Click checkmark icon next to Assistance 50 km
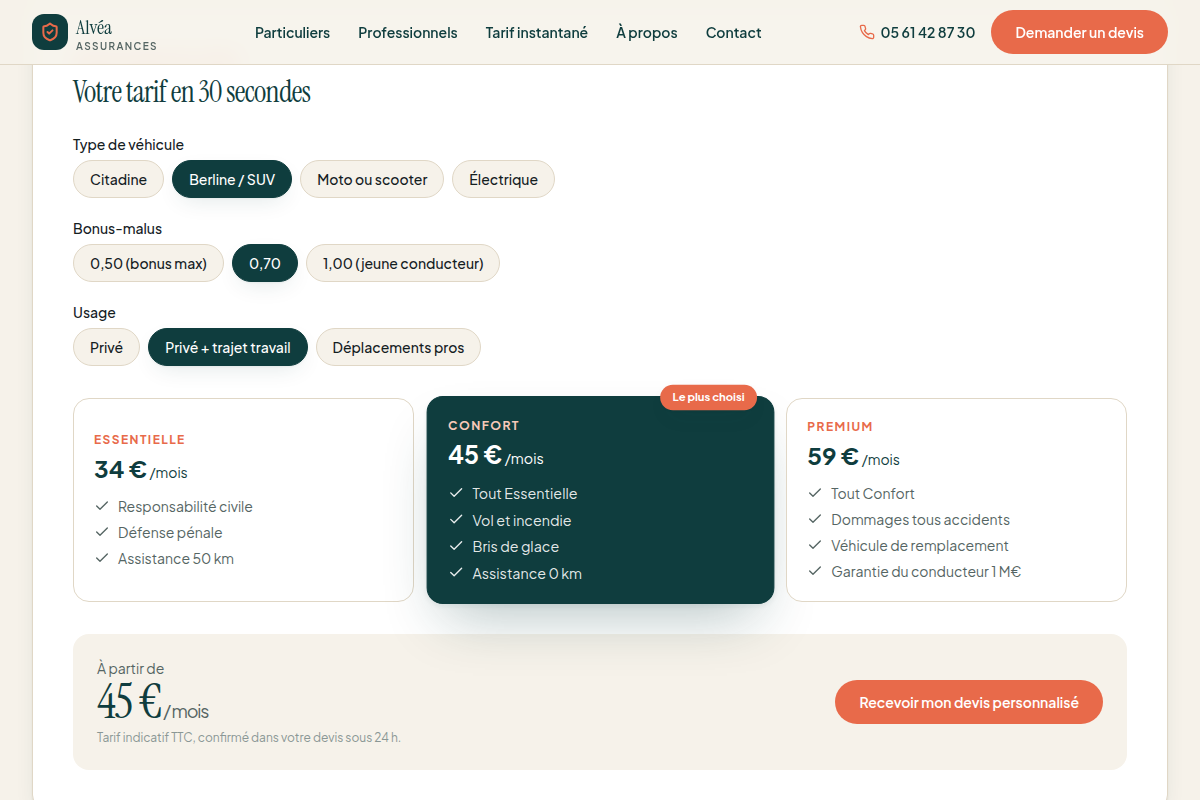The height and width of the screenshot is (800, 1200). [102, 558]
